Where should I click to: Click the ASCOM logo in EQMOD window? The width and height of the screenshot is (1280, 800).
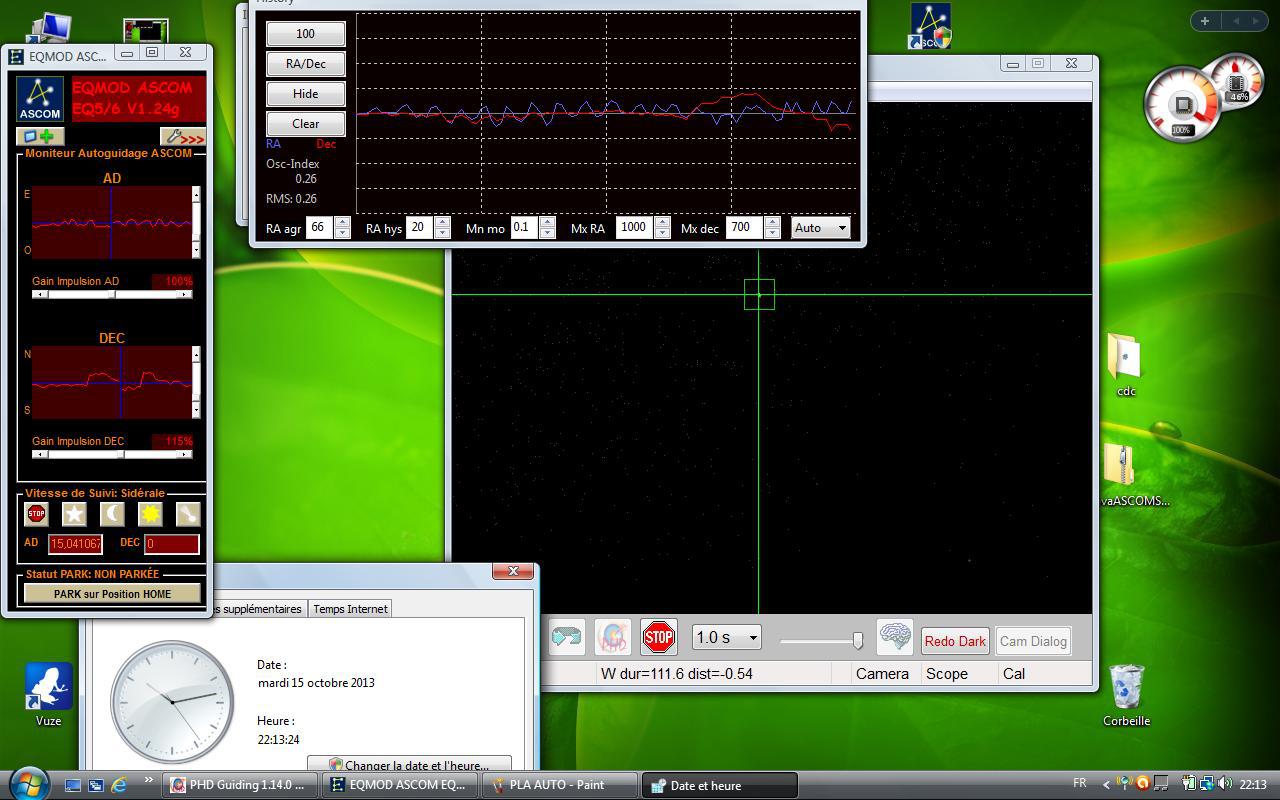[x=40, y=98]
